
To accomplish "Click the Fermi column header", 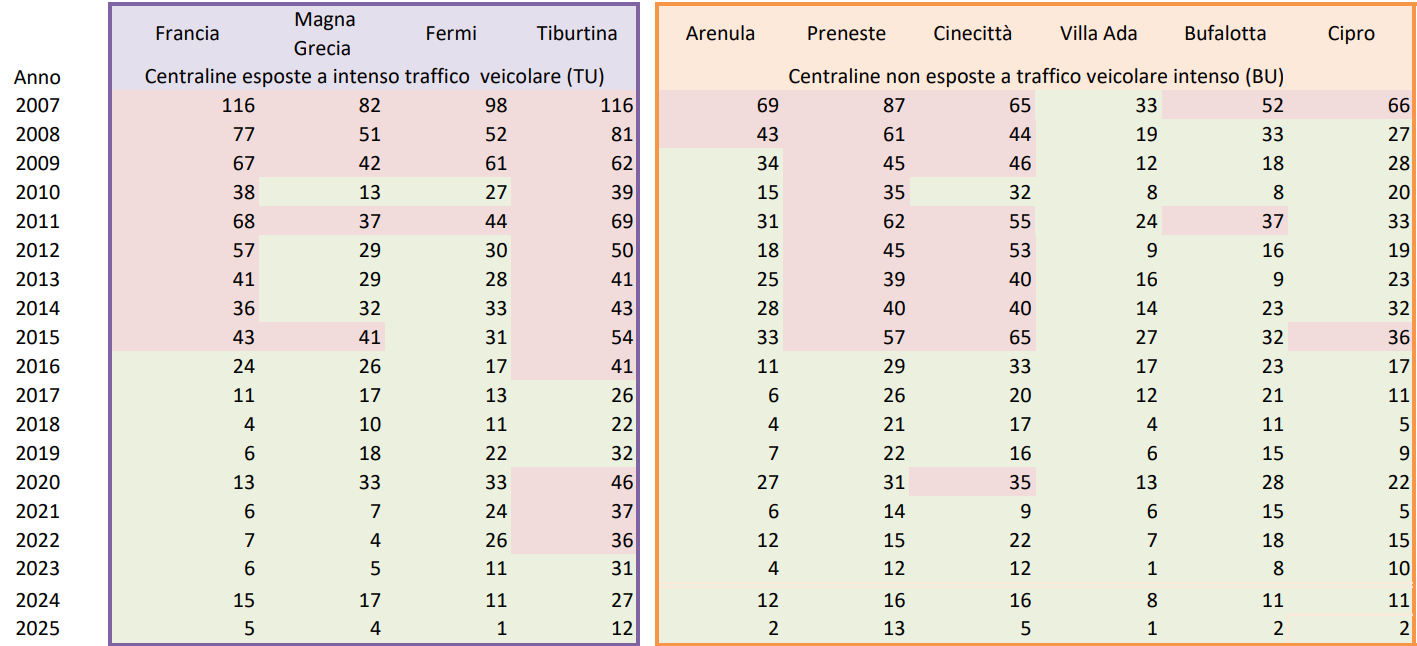I will click(451, 33).
